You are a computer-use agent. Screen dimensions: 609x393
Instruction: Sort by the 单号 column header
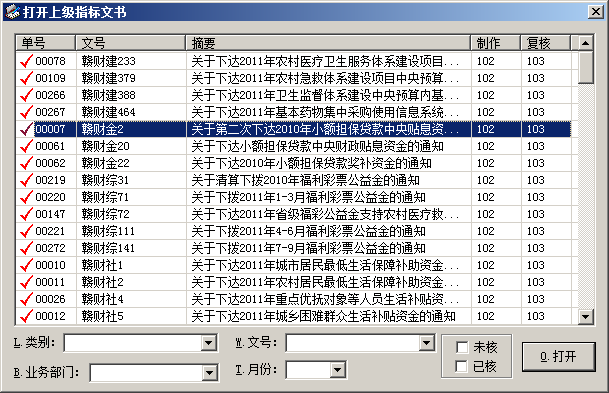tap(45, 43)
